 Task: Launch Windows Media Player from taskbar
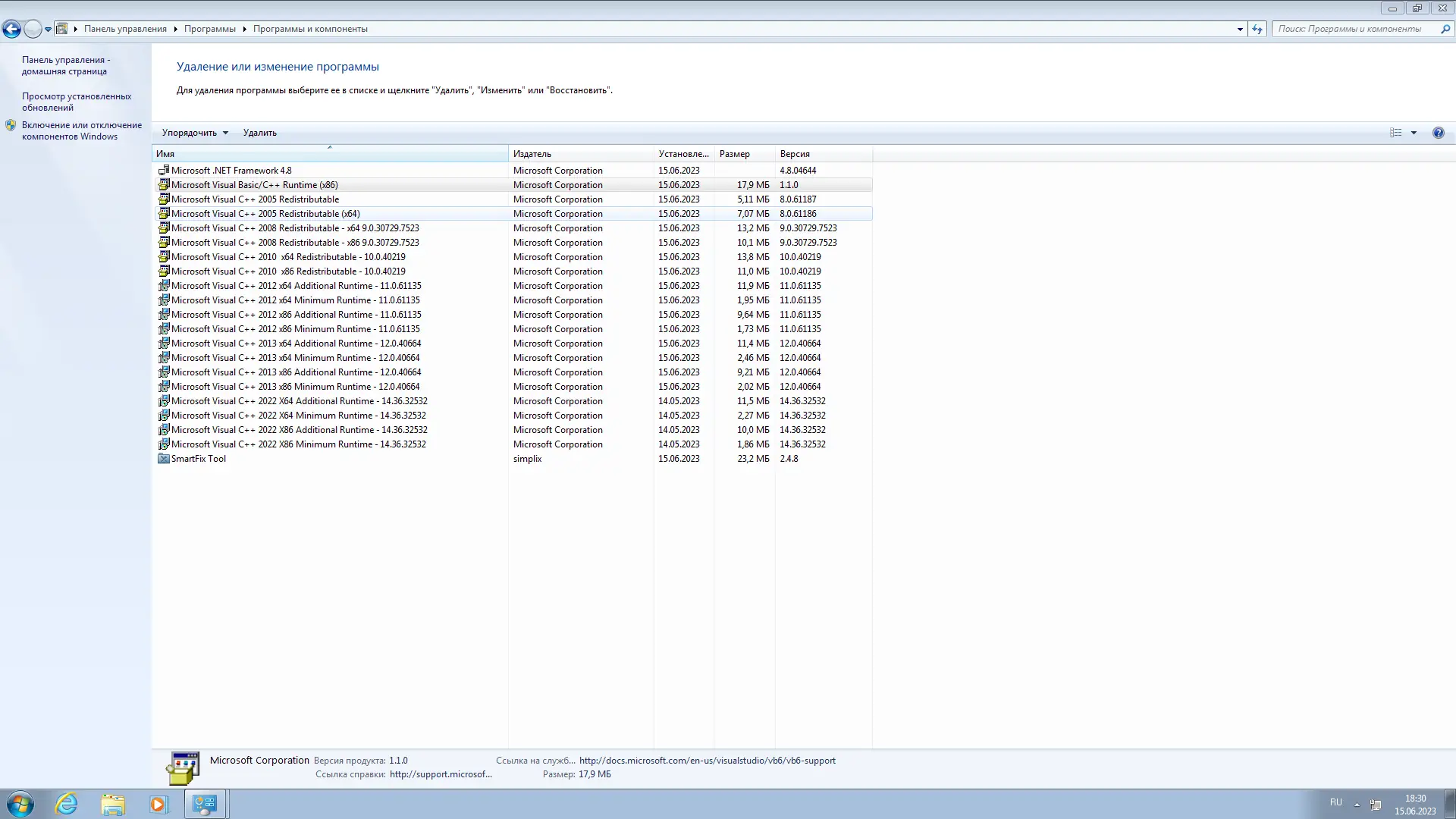[x=158, y=804]
